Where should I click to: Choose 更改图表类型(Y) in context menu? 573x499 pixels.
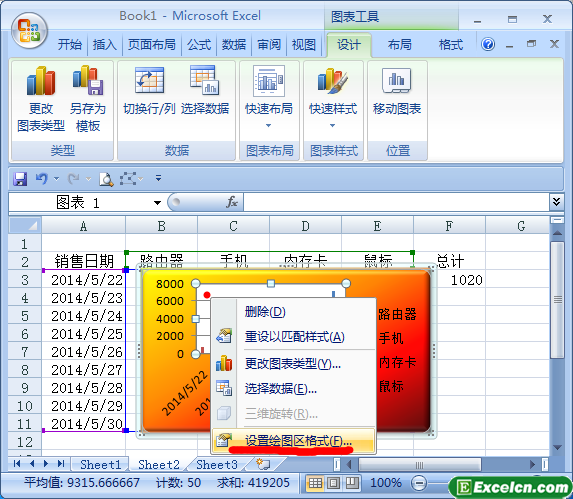pos(293,364)
